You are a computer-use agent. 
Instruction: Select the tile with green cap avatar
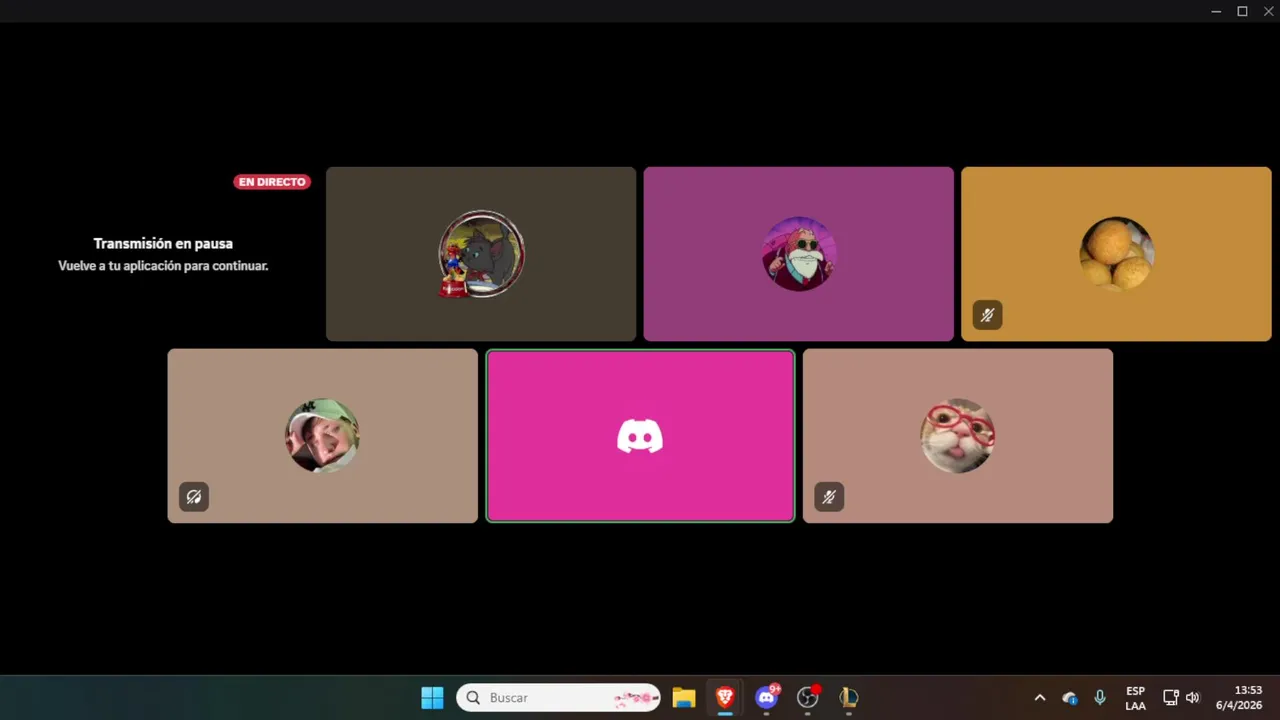click(x=323, y=435)
